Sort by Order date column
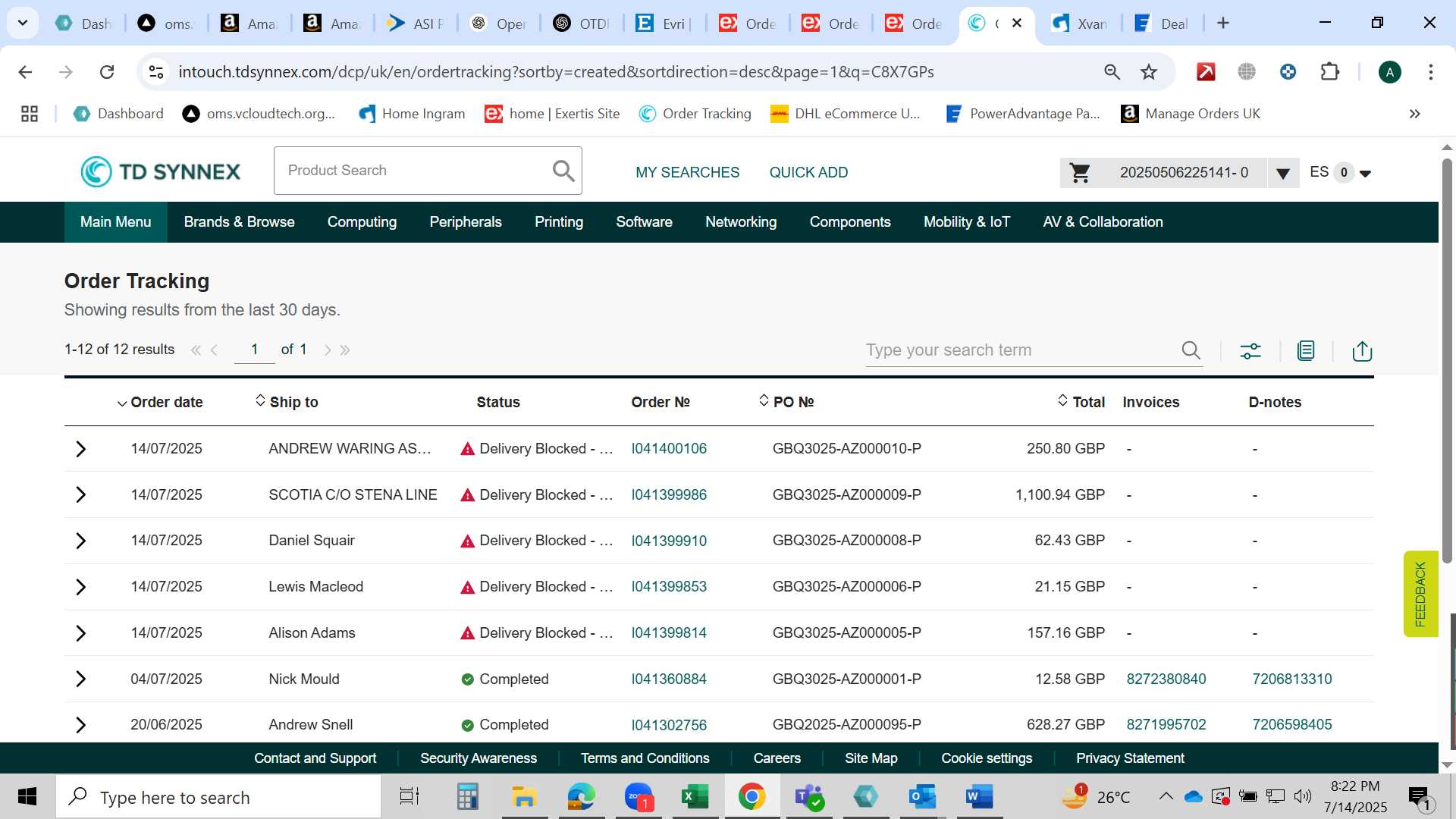The height and width of the screenshot is (819, 1456). [x=160, y=403]
